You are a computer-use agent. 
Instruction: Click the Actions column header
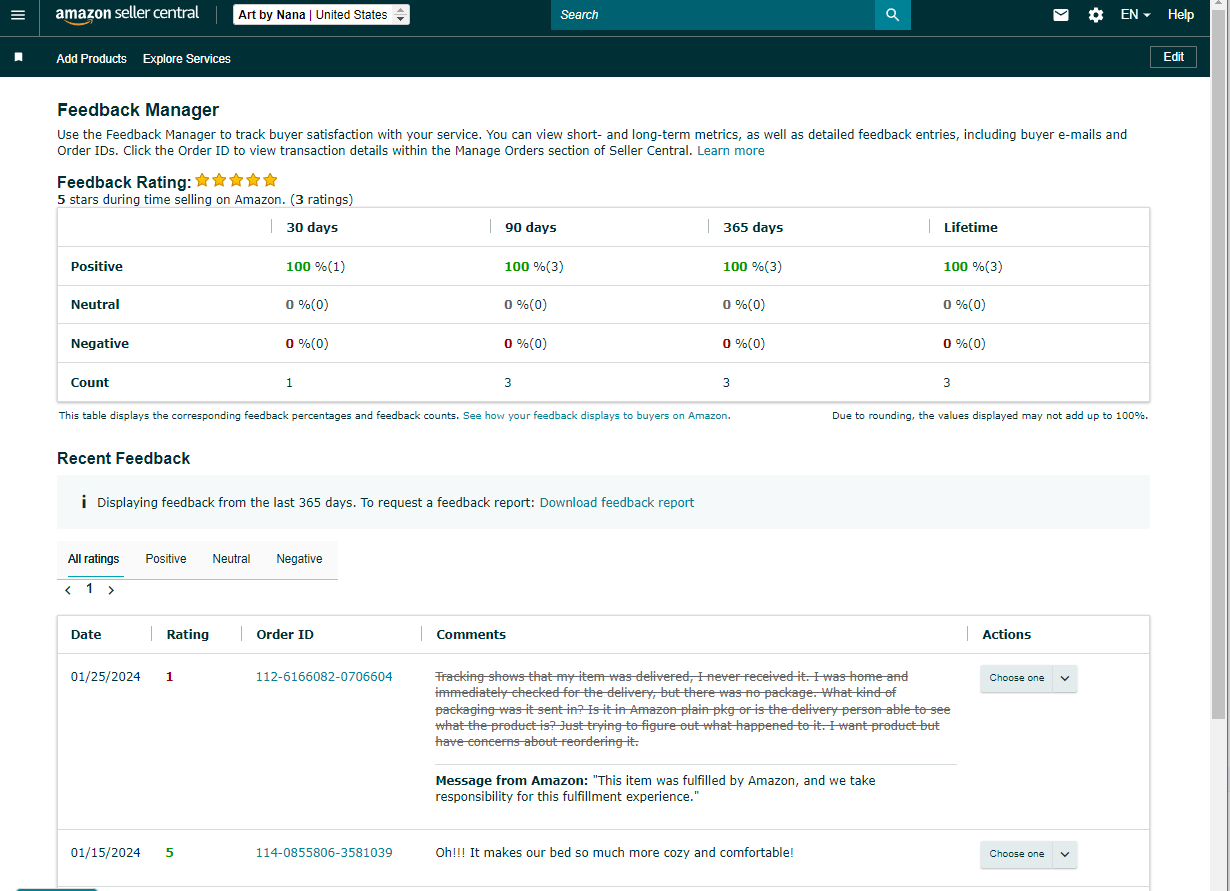pos(1007,635)
